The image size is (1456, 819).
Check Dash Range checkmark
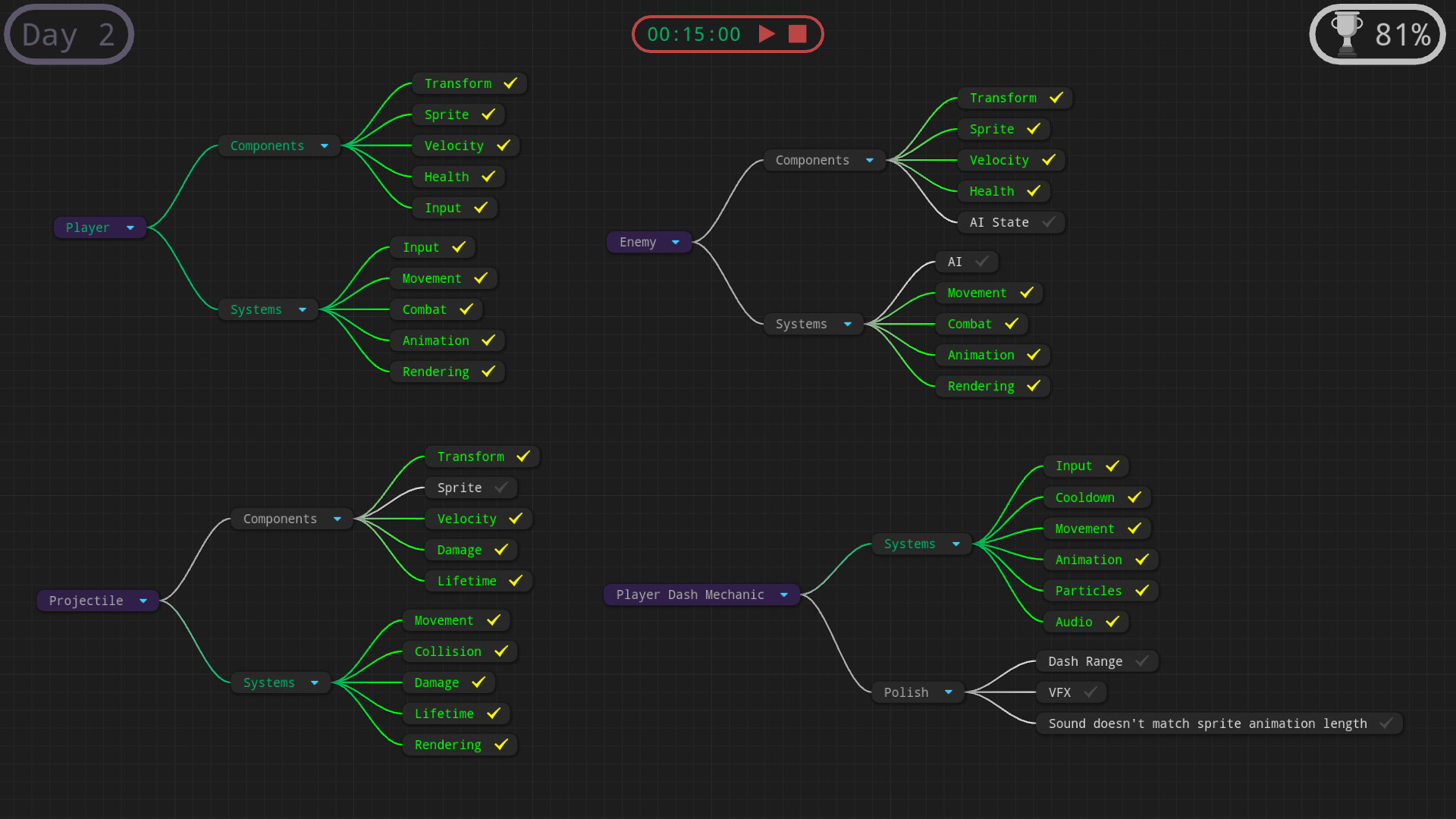coord(1142,661)
